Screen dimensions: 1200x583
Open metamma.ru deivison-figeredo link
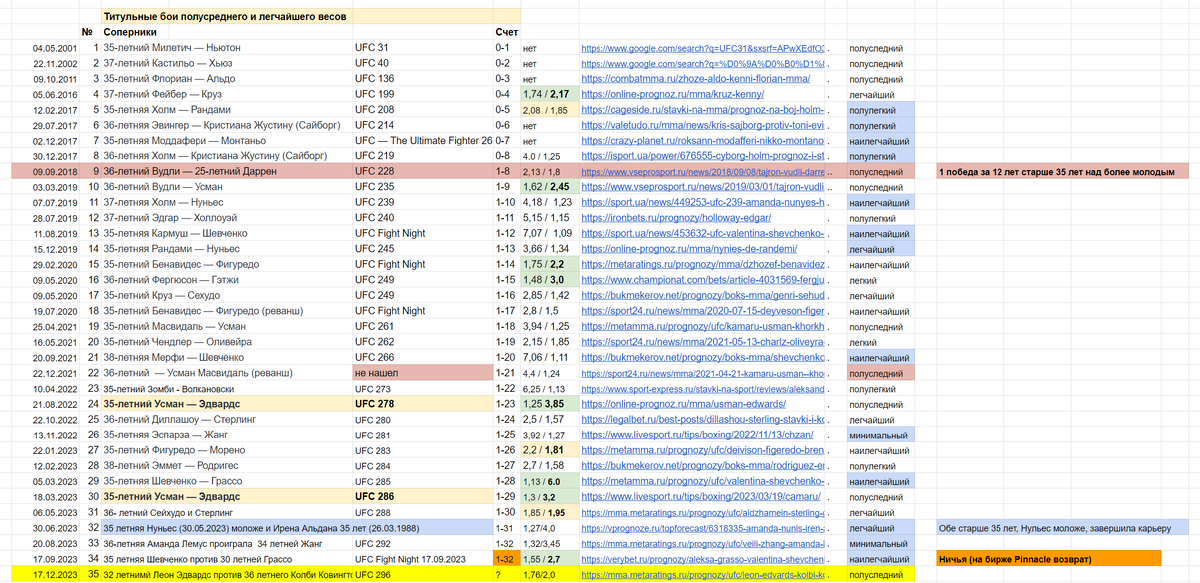point(702,451)
